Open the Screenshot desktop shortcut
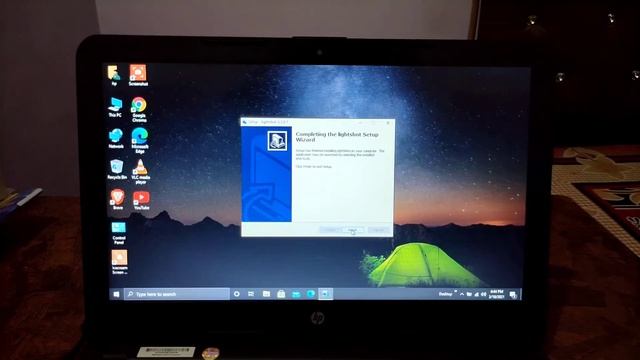This screenshot has height=360, width=640. [138, 75]
